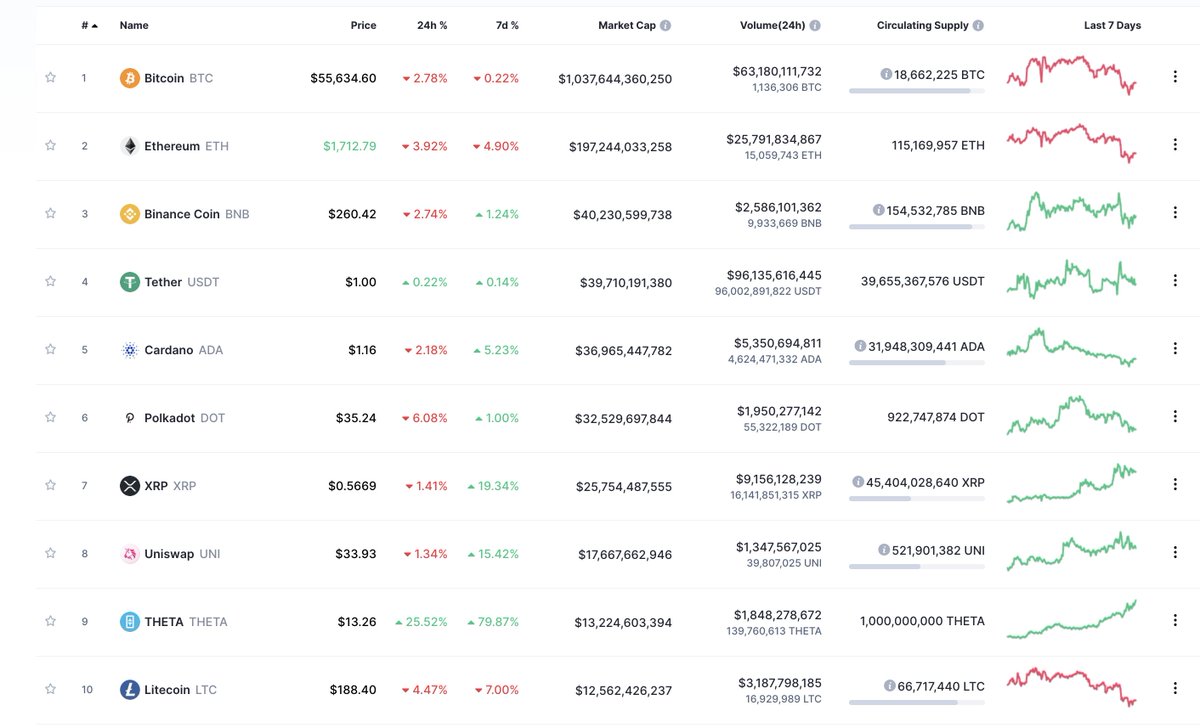Open the Bitcoin row three-dot menu
This screenshot has height=728, width=1200.
click(x=1175, y=77)
